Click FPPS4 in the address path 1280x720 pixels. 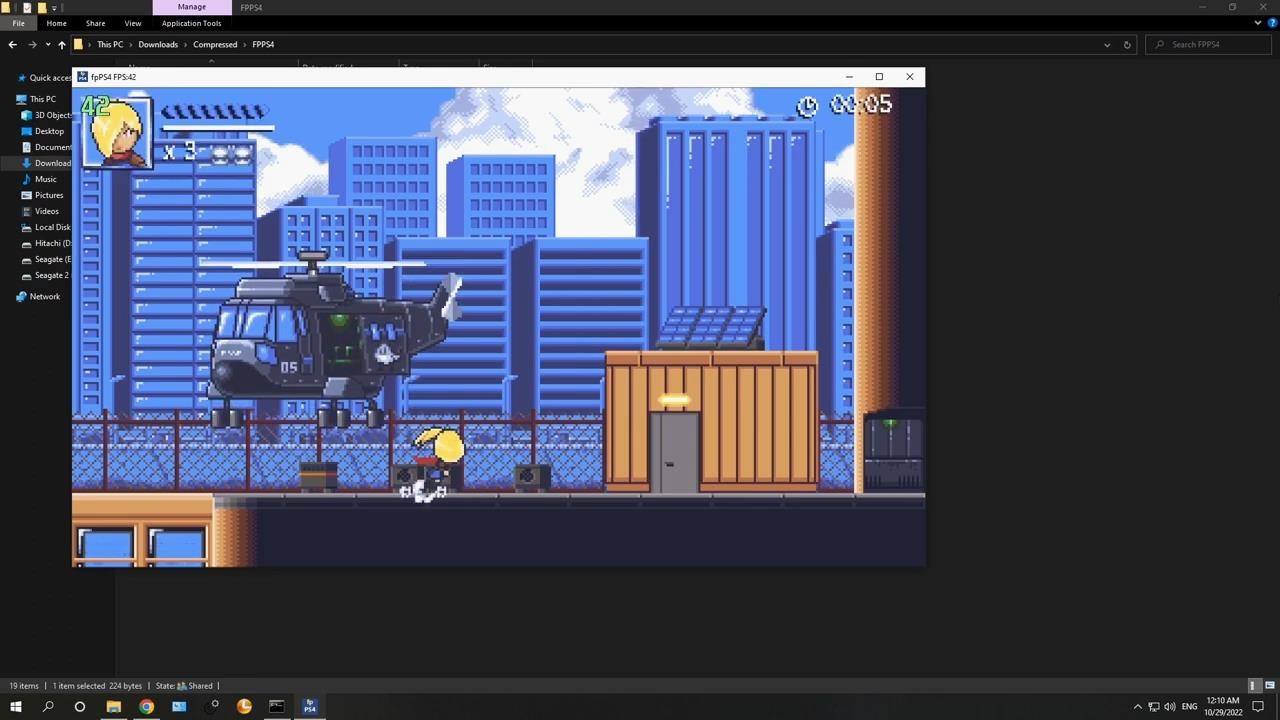(263, 44)
